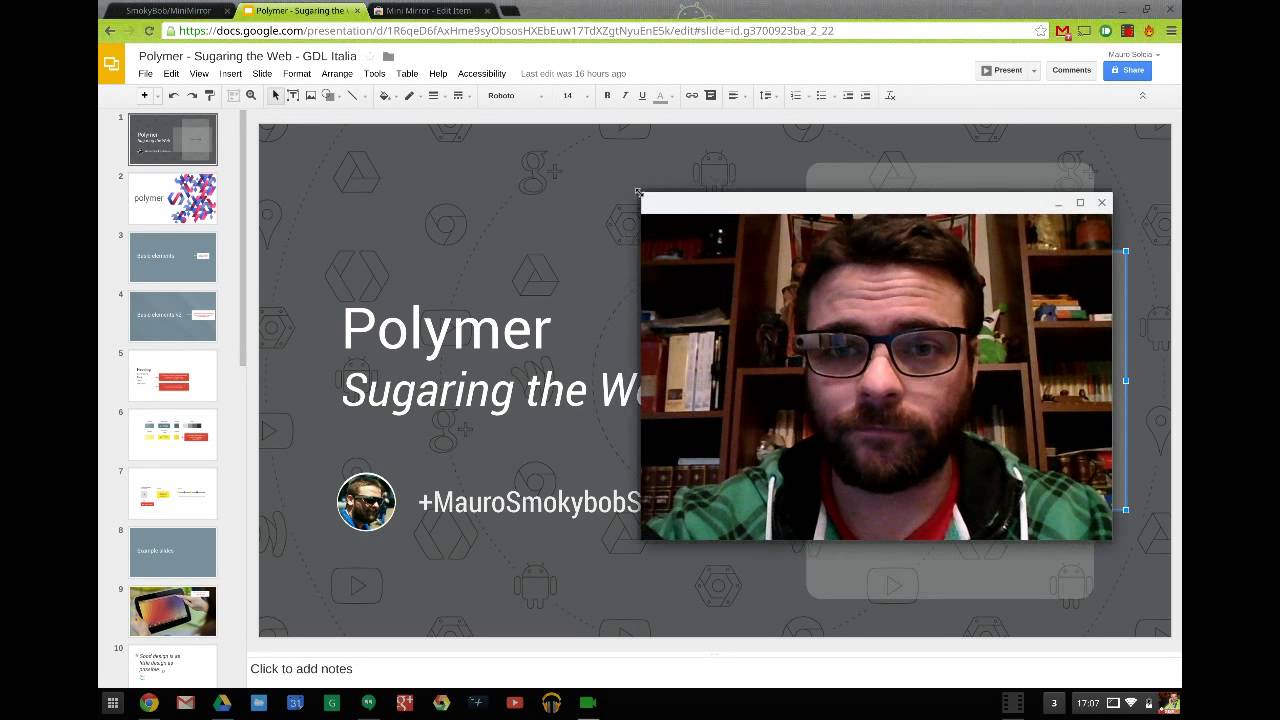The width and height of the screenshot is (1280, 720).
Task: Open the Accessibility menu
Action: click(482, 74)
